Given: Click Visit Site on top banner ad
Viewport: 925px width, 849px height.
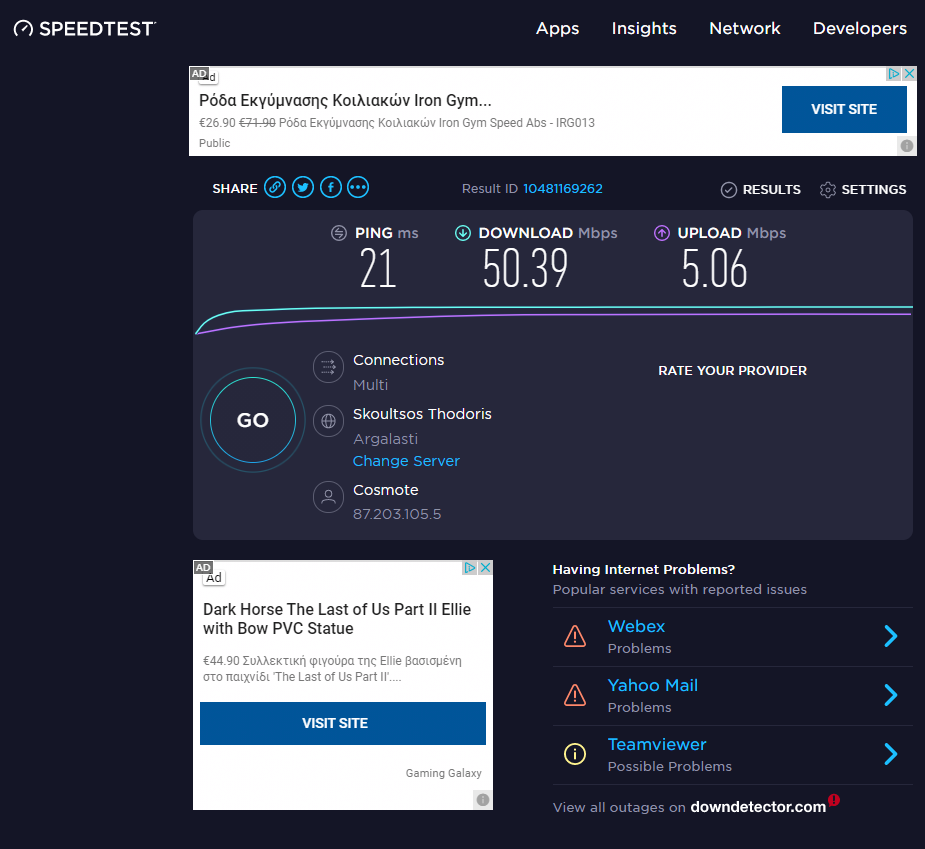Looking at the screenshot, I should pos(844,109).
